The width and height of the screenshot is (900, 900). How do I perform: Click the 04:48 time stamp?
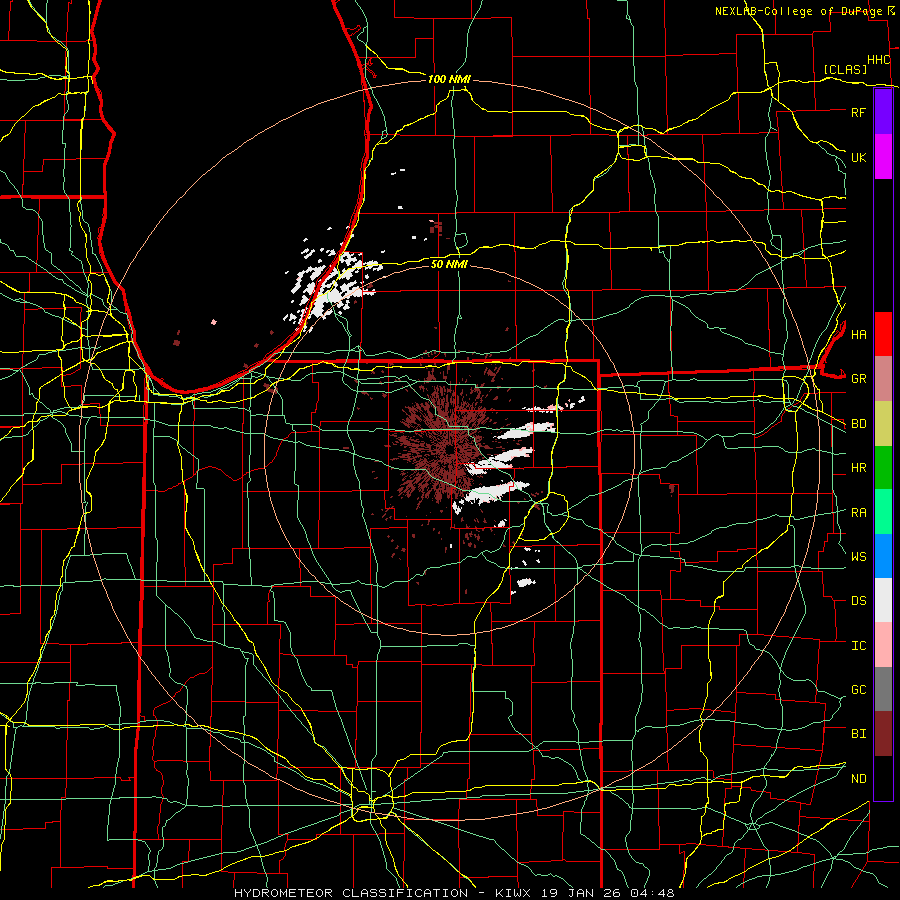(x=654, y=893)
